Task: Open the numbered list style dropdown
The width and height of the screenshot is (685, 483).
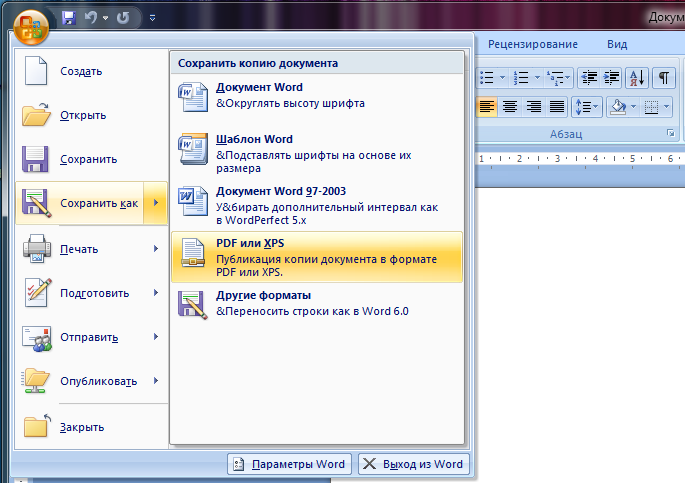Action: [537, 78]
